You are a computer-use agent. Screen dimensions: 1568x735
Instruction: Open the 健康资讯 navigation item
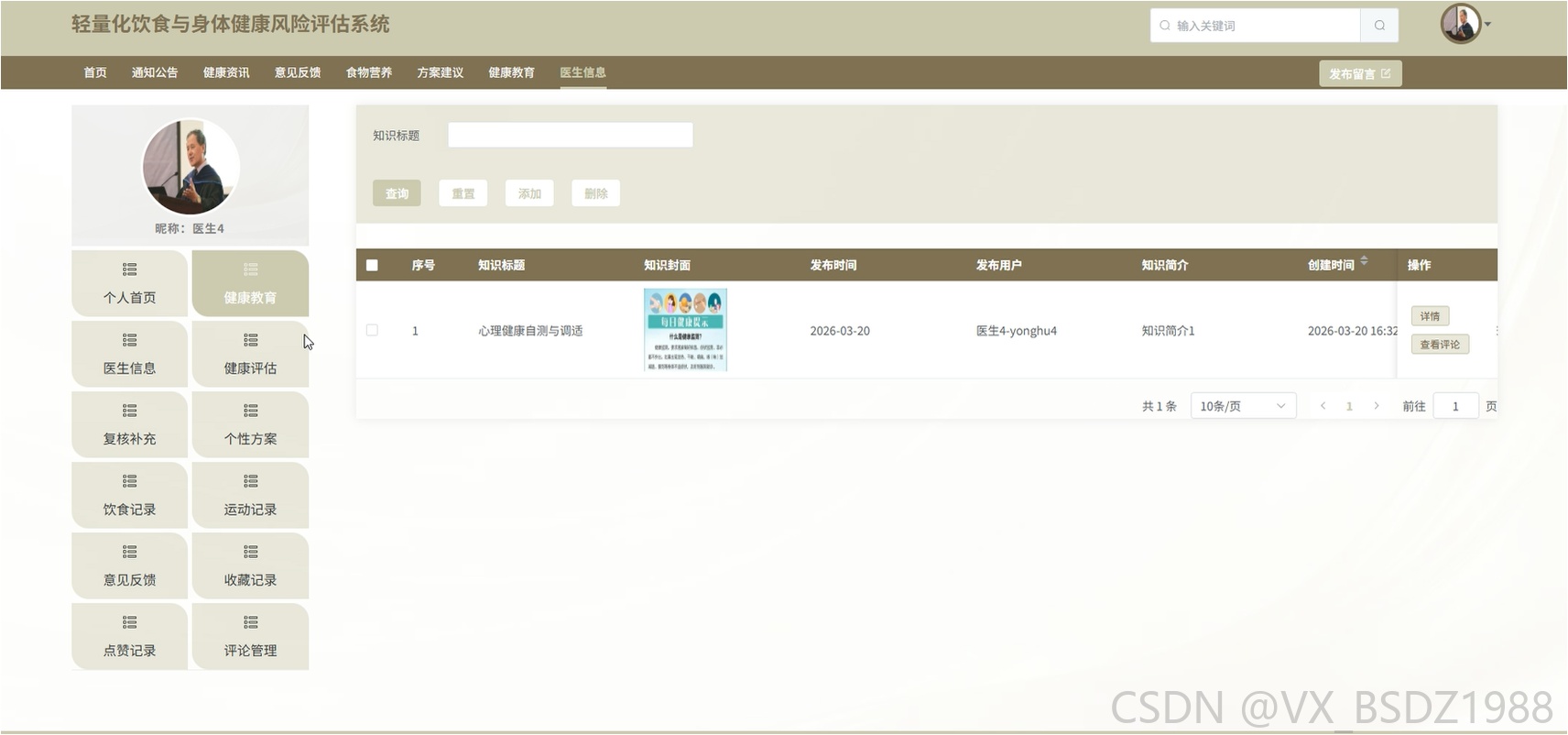[226, 72]
